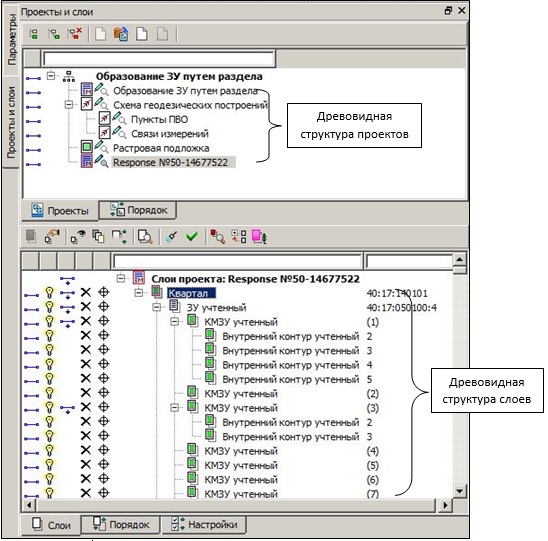Click the magenta layer with tree icon
Screen dimensions: 548x541
click(x=259, y=237)
